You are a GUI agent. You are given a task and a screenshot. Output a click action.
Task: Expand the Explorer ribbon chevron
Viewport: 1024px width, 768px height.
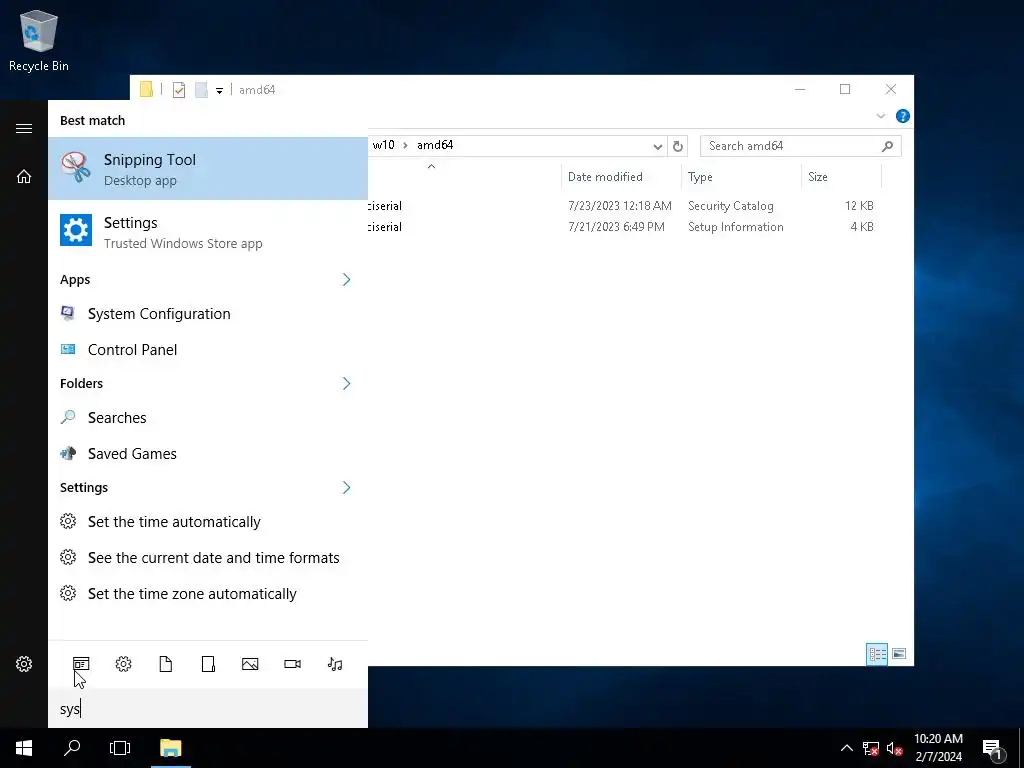(880, 116)
